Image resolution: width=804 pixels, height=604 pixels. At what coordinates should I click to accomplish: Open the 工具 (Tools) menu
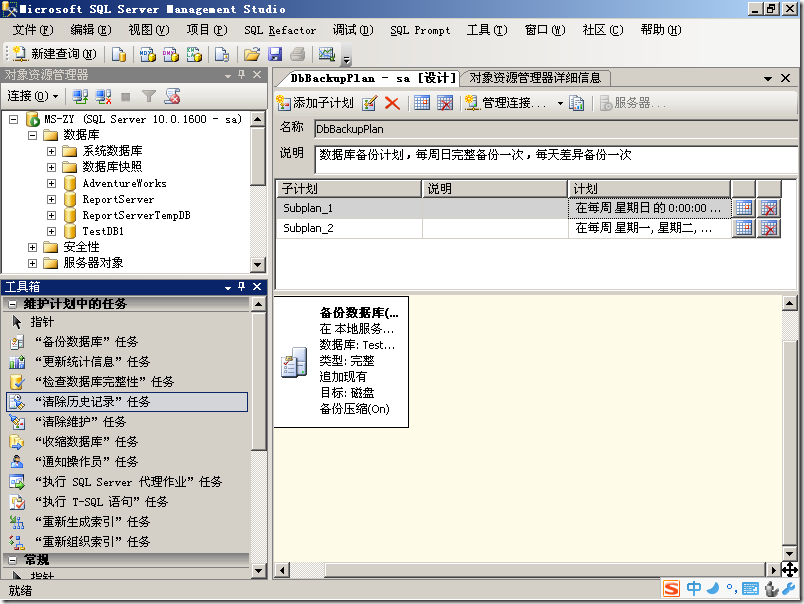pyautogui.click(x=486, y=30)
